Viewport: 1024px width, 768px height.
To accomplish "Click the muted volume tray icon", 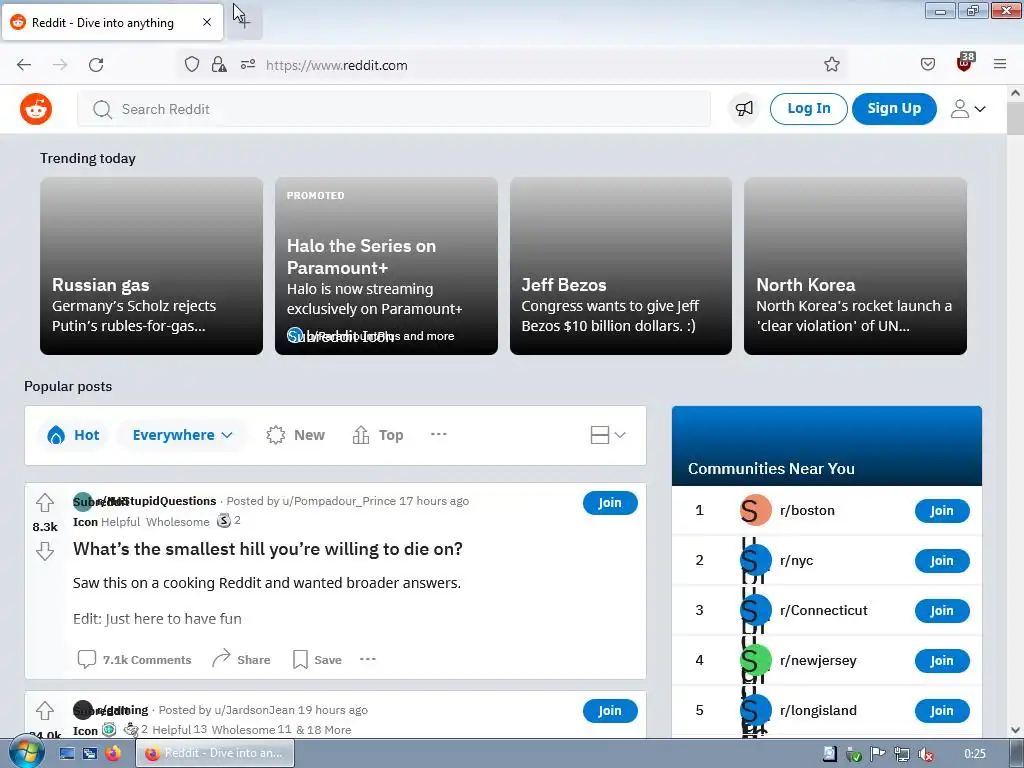I will tap(925, 754).
